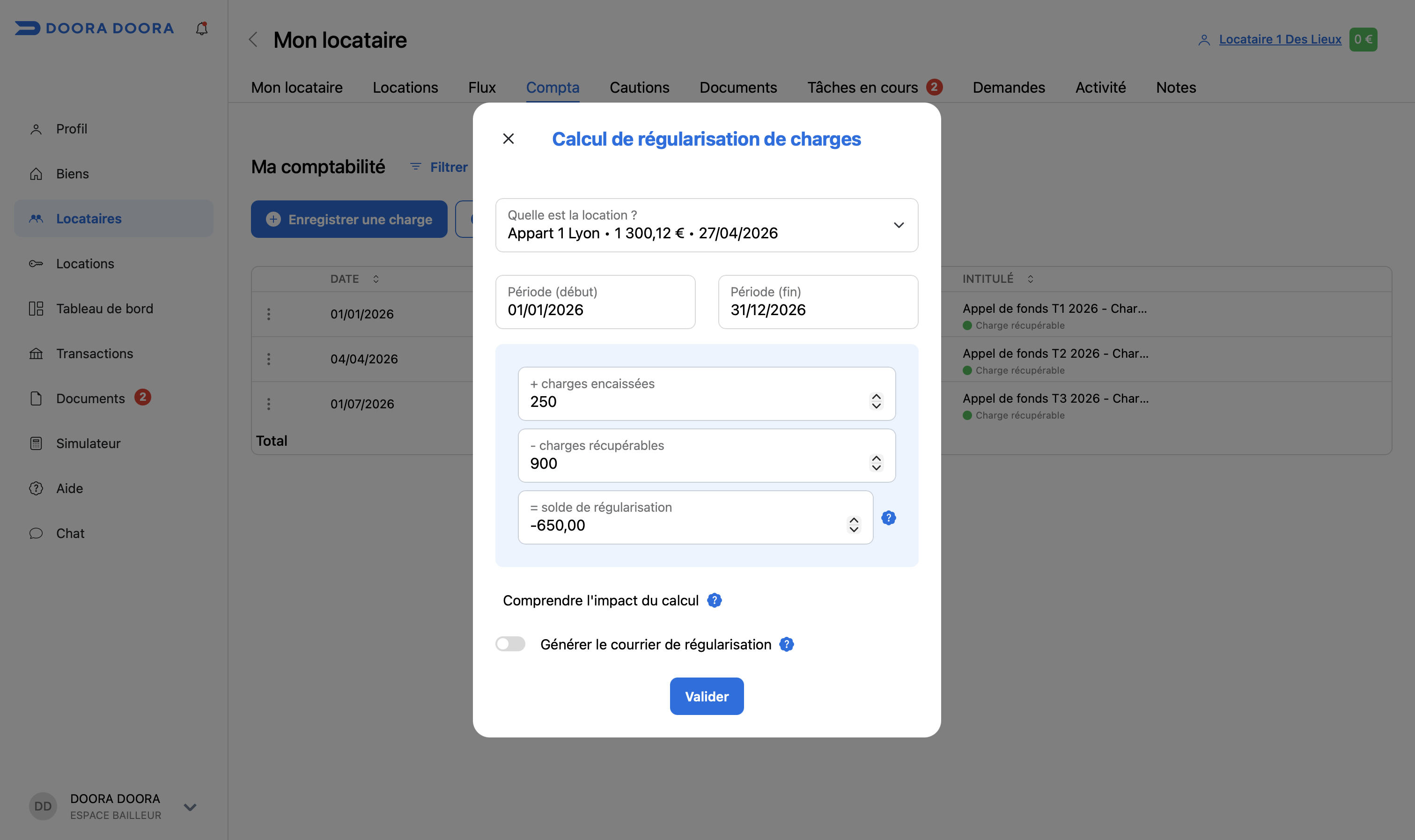This screenshot has width=1415, height=840.
Task: Open row menu for 01/01/2026 entry
Action: point(269,314)
